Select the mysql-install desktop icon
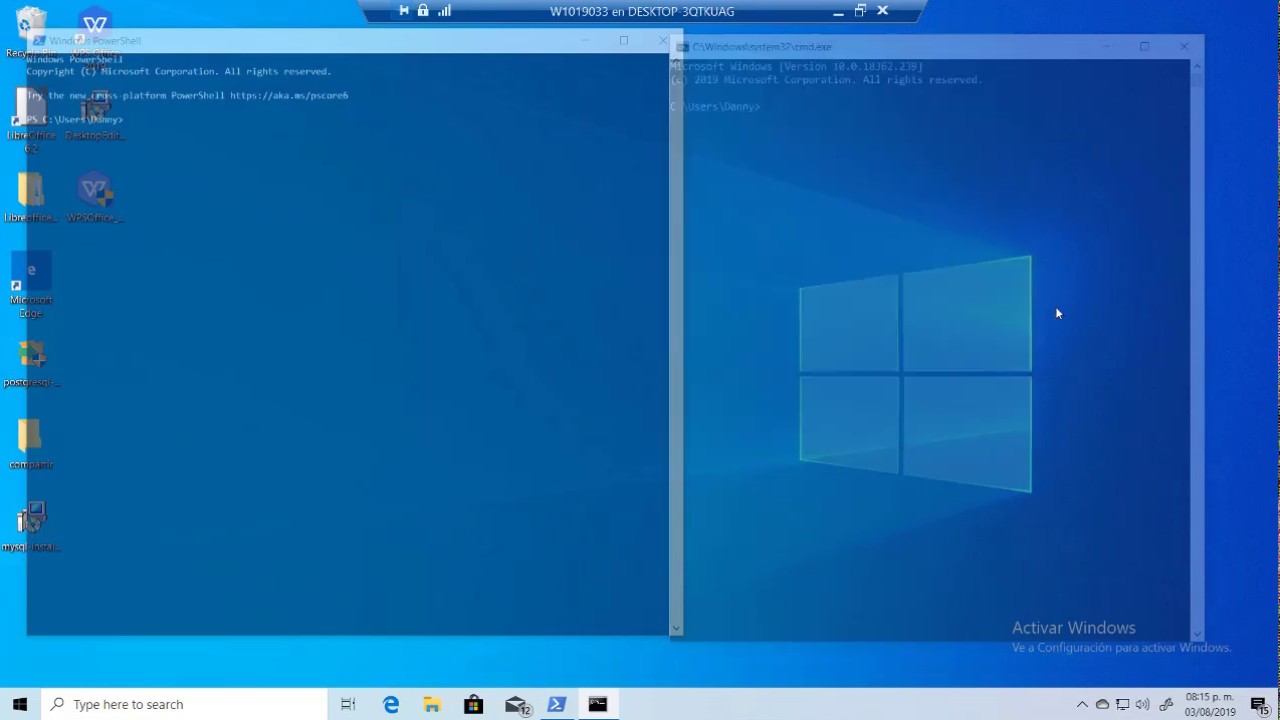This screenshot has height=720, width=1280. coord(31,527)
